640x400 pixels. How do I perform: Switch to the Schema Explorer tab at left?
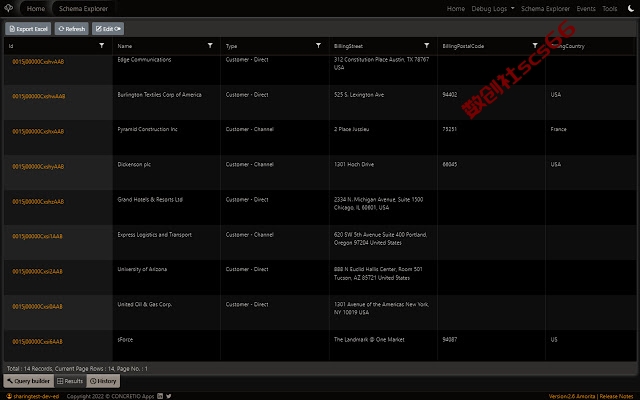(83, 9)
